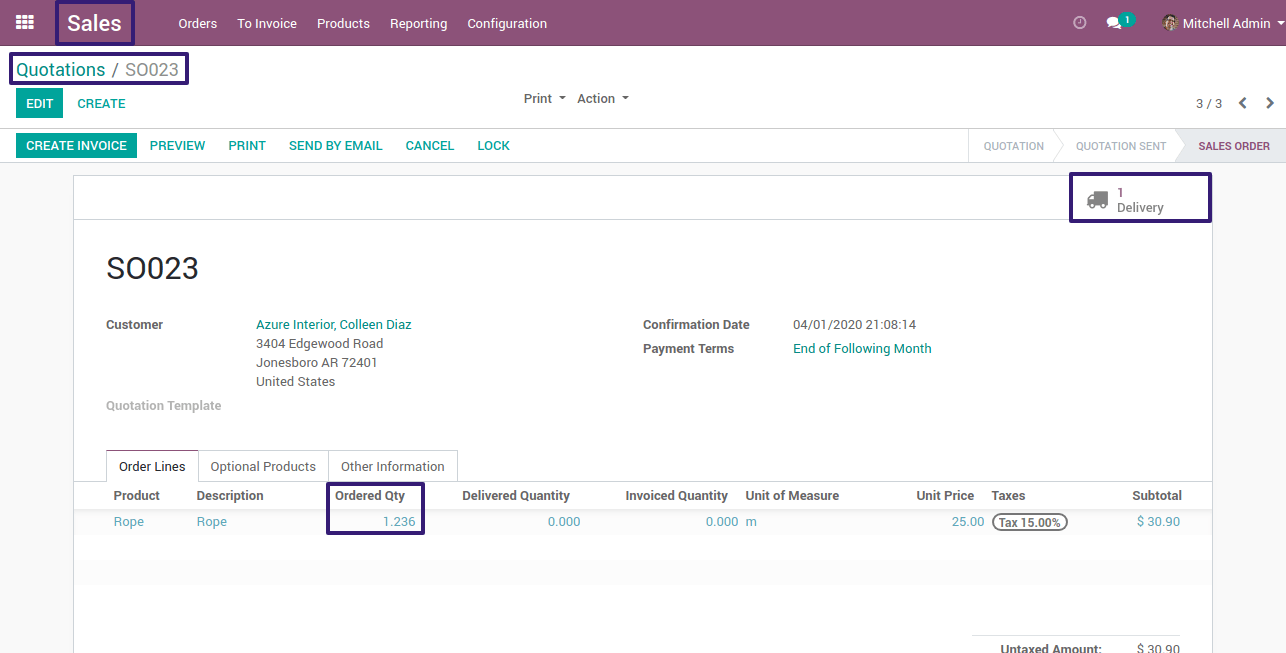Click the unit price 25.00 cell

968,522
